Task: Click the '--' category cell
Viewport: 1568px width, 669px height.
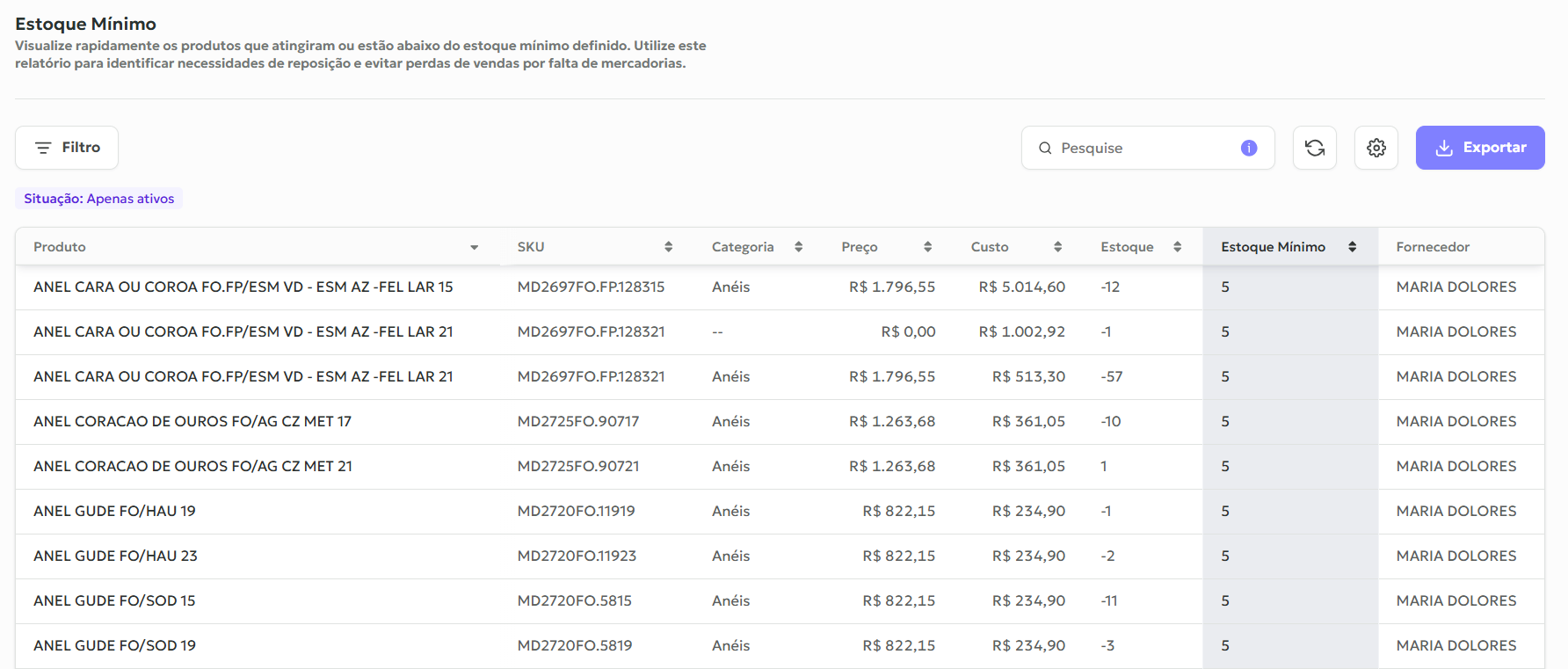Action: coord(717,331)
